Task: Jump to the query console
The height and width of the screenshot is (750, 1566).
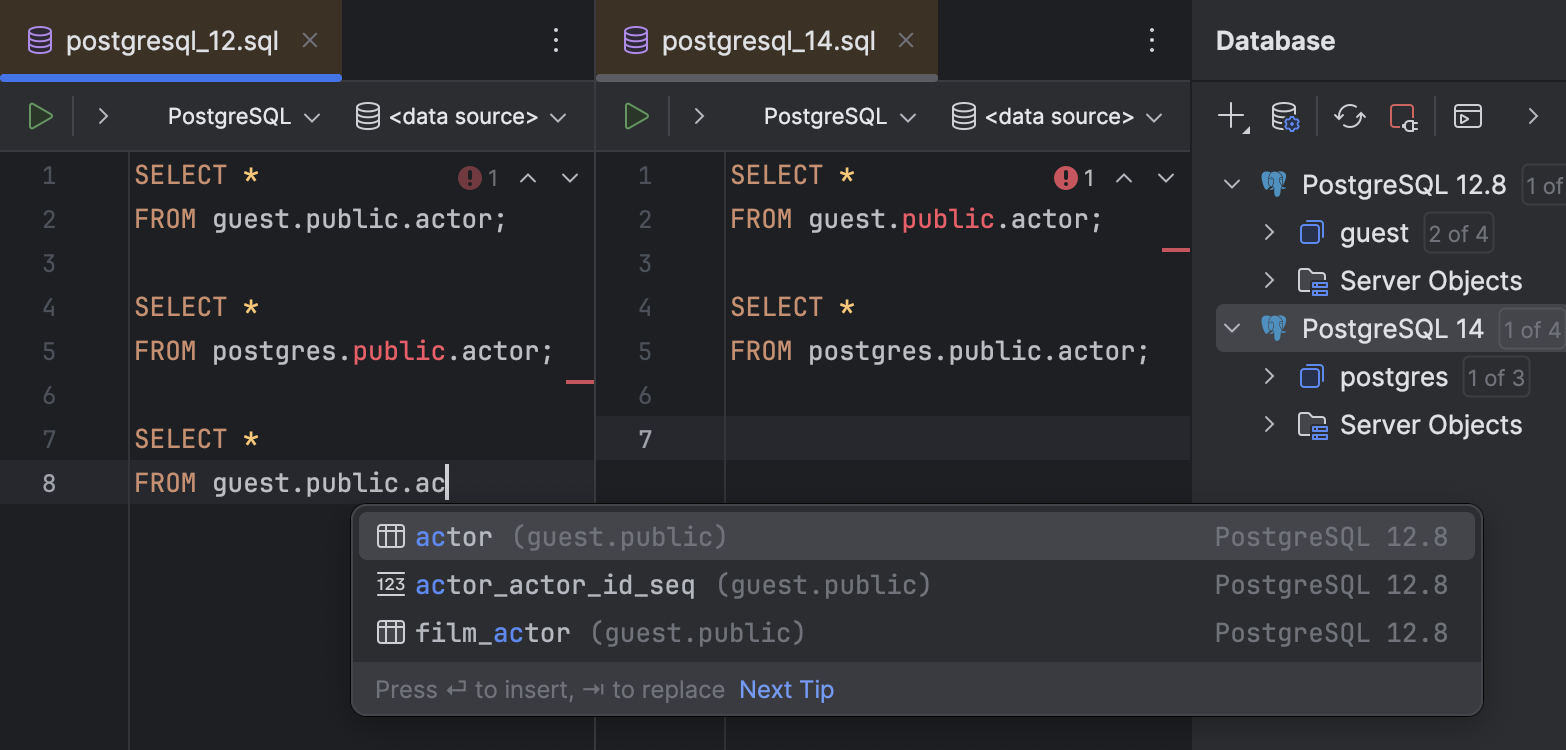Action: click(x=1467, y=116)
